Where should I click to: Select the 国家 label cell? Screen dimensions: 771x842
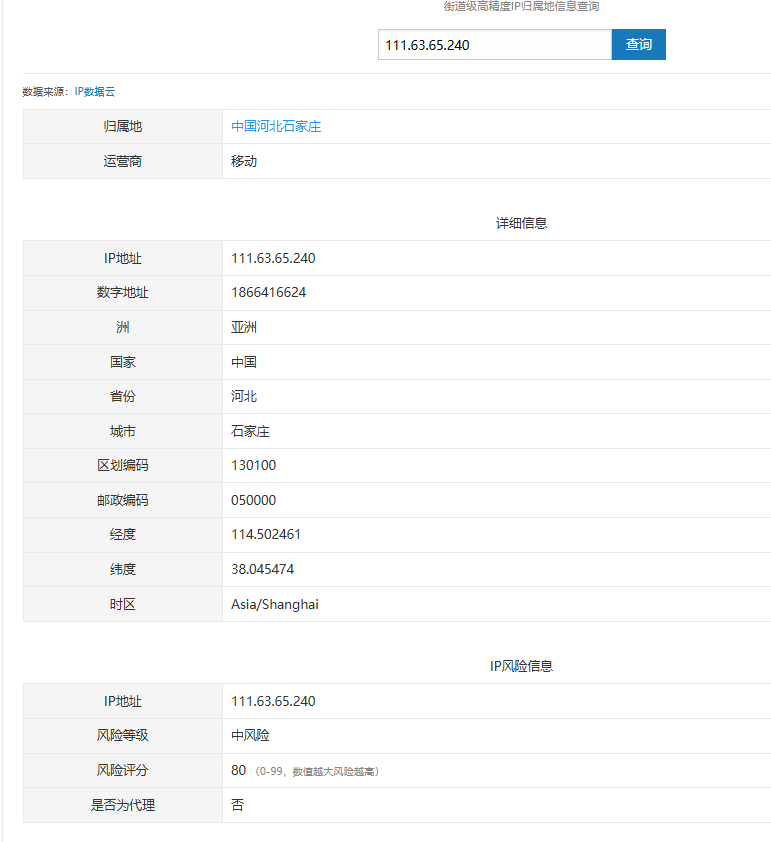[x=123, y=362]
